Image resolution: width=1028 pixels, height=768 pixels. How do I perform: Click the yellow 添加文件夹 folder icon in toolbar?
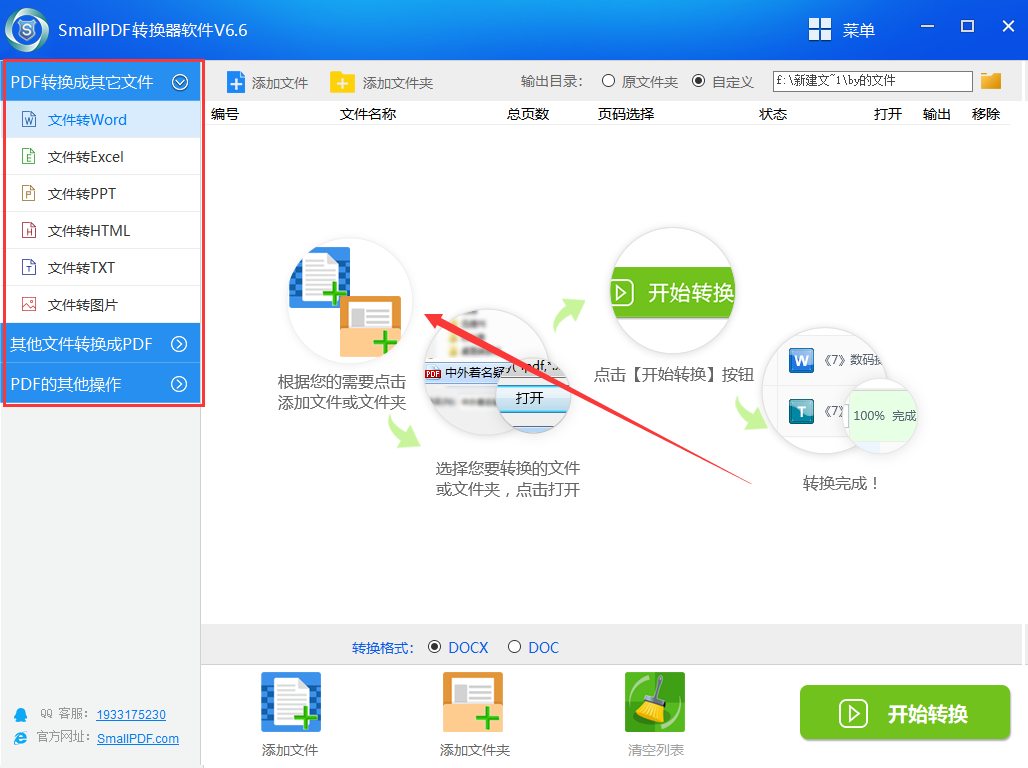[x=342, y=82]
